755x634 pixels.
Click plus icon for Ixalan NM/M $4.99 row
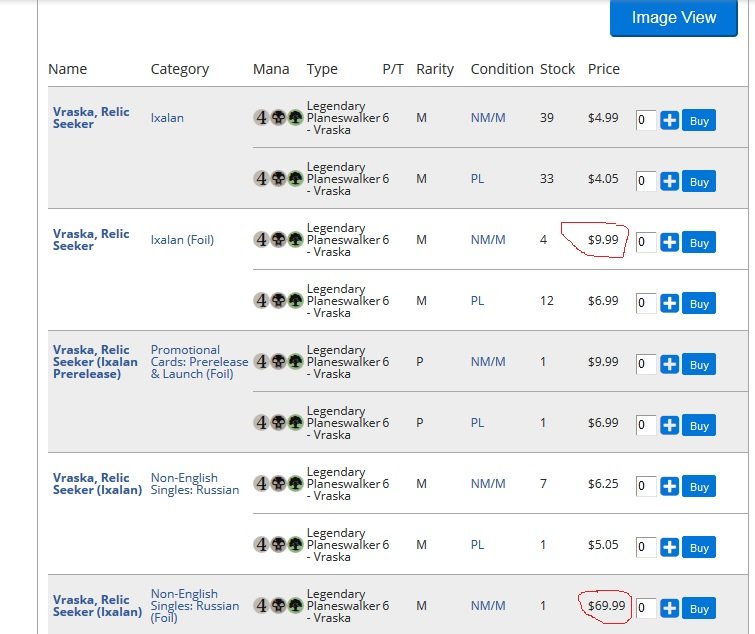(x=670, y=121)
